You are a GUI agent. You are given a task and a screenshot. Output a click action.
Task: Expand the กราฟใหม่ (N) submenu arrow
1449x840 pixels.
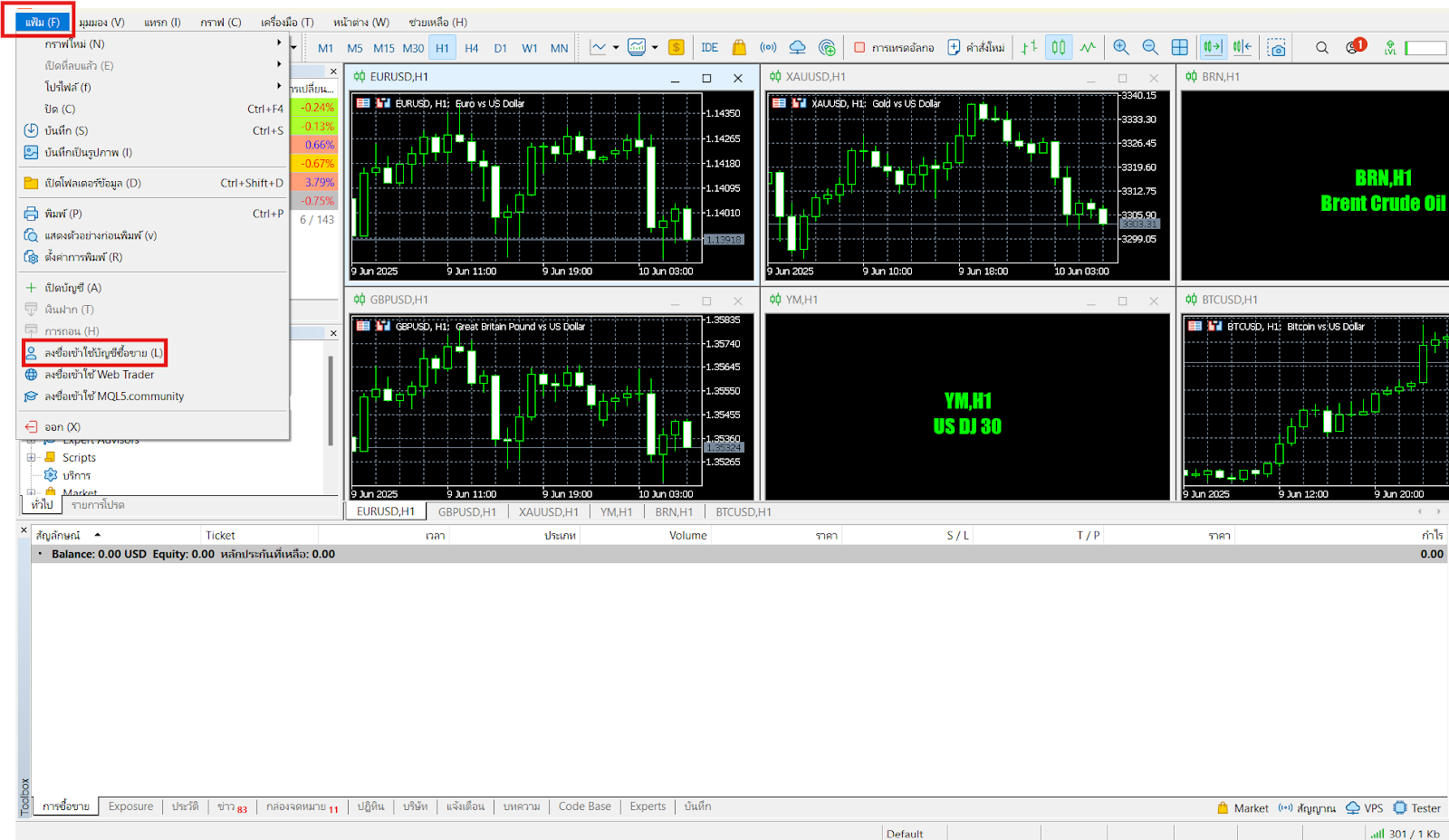coord(279,43)
